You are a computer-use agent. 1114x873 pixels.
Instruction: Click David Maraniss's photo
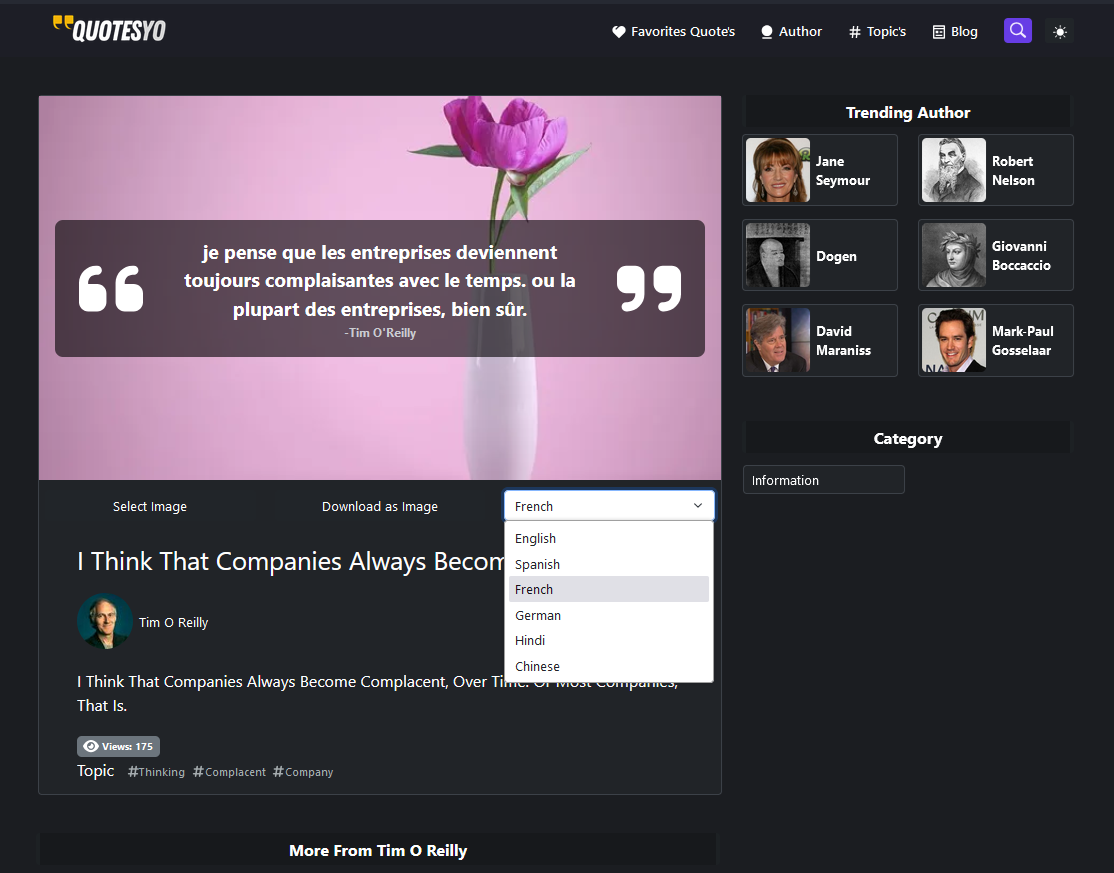778,340
